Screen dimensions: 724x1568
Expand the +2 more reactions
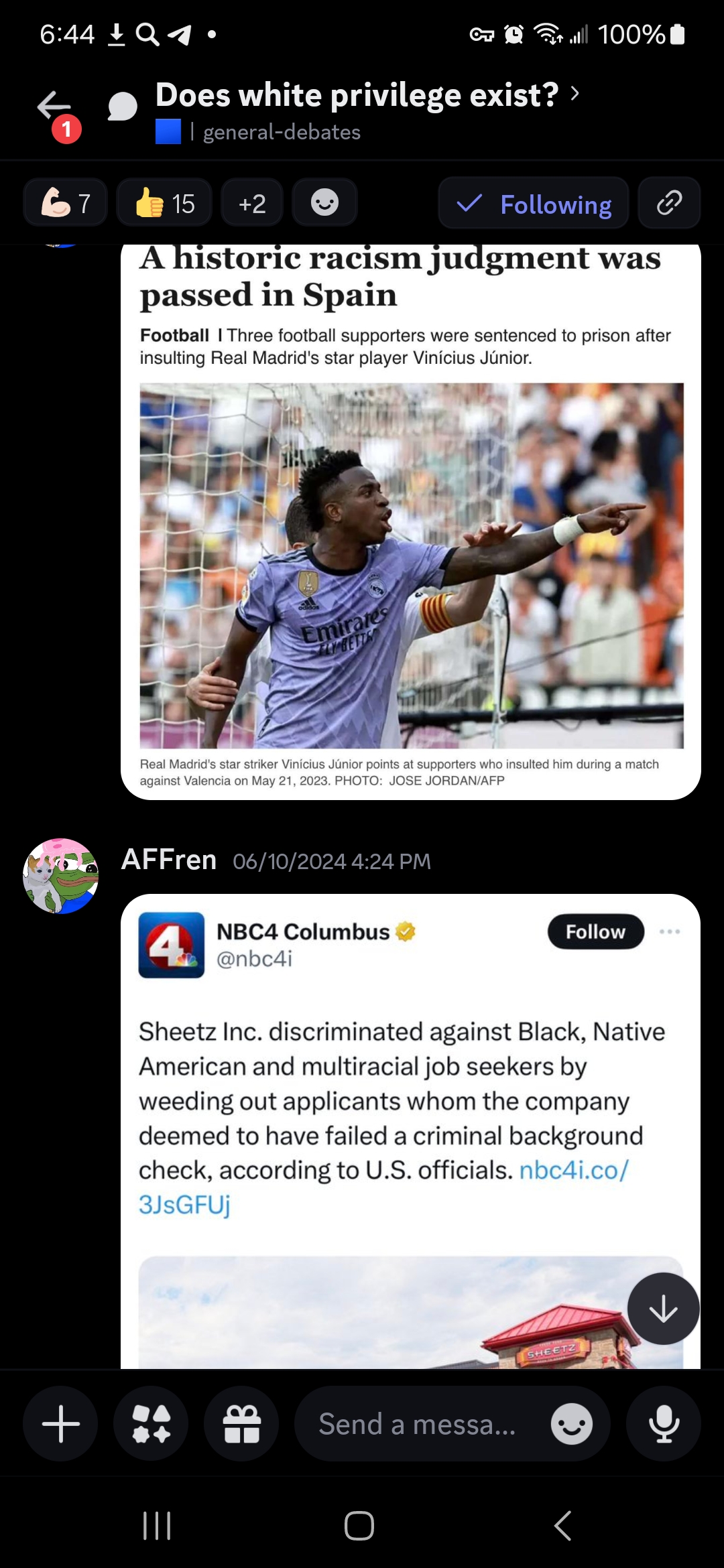252,202
